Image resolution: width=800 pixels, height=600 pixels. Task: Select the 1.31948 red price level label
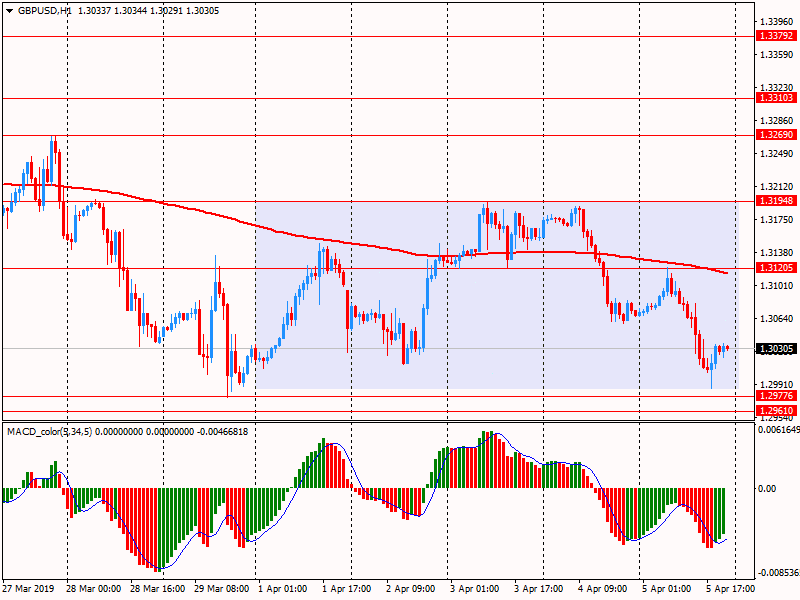pyautogui.click(x=776, y=201)
